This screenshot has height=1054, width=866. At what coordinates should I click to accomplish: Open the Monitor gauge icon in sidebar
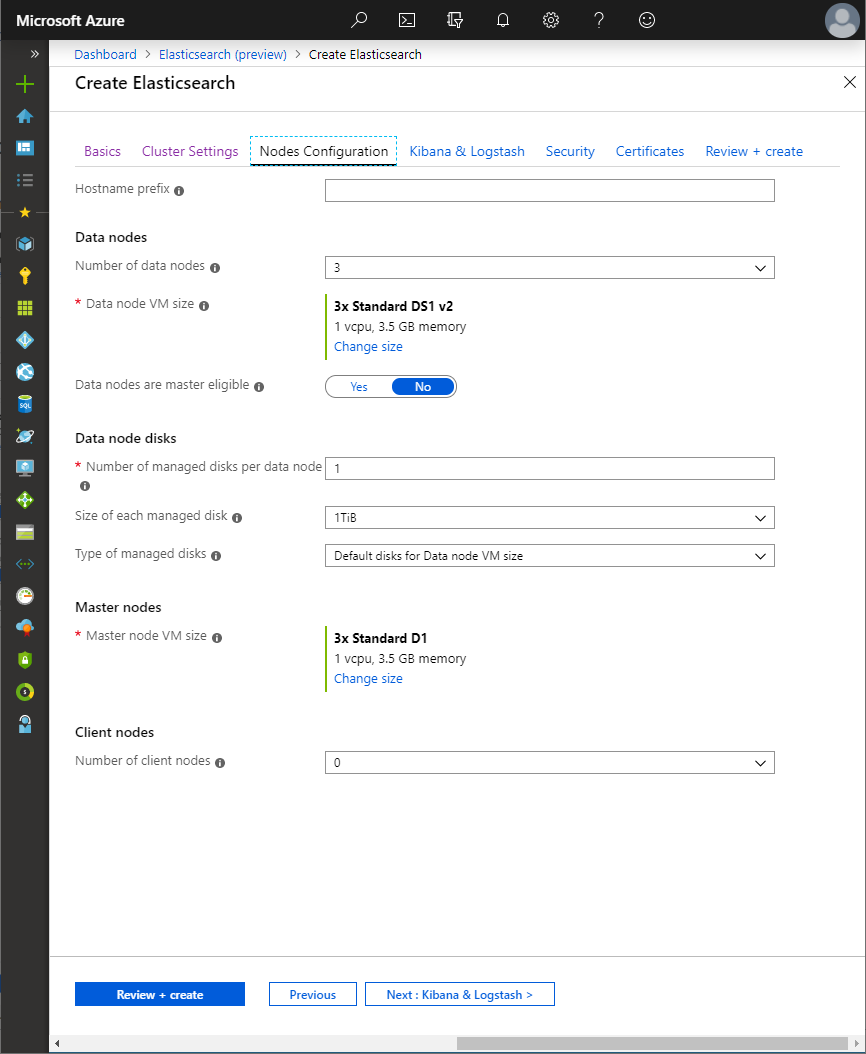click(x=24, y=595)
